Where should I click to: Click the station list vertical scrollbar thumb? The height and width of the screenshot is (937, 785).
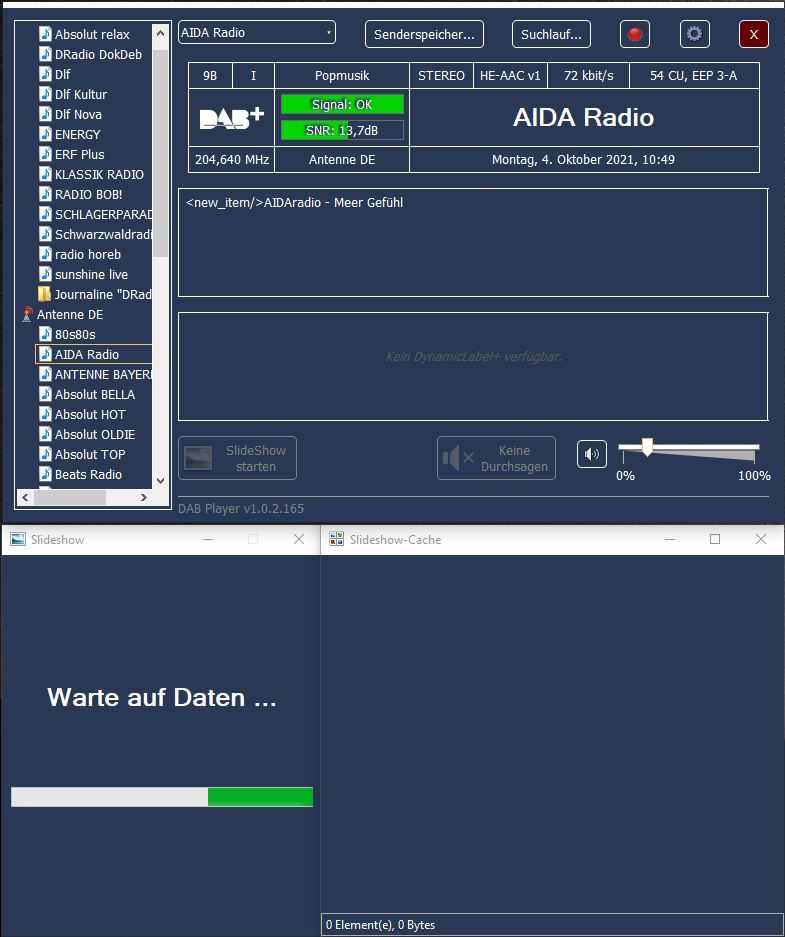(160, 153)
